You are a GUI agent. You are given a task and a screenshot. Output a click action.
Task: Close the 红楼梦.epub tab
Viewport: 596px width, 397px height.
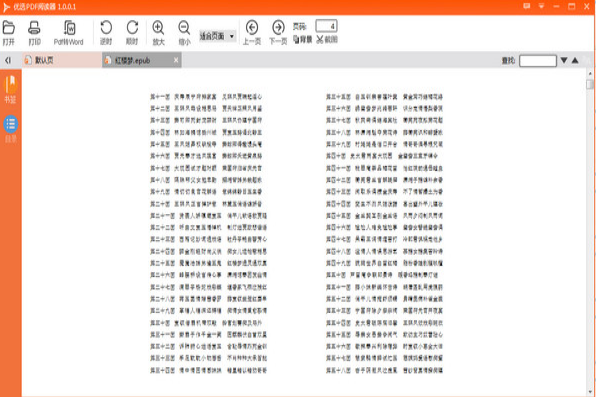(x=176, y=60)
